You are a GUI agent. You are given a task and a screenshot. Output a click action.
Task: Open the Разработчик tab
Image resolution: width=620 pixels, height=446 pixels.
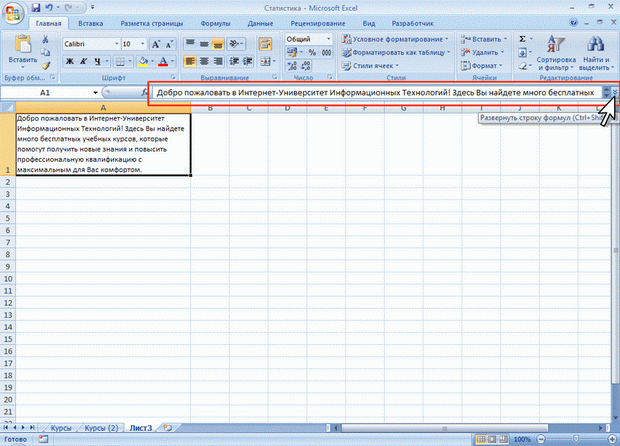(x=412, y=23)
